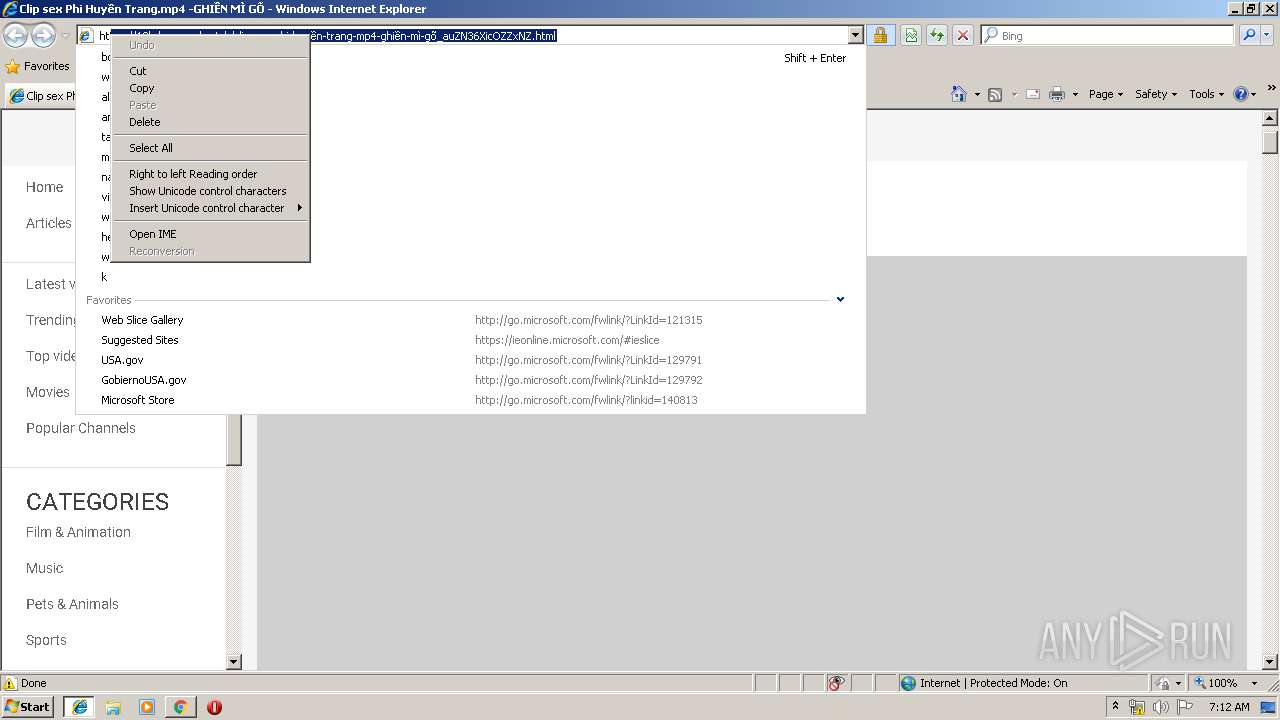
Task: Click the Forward navigation arrow
Action: tap(43, 35)
